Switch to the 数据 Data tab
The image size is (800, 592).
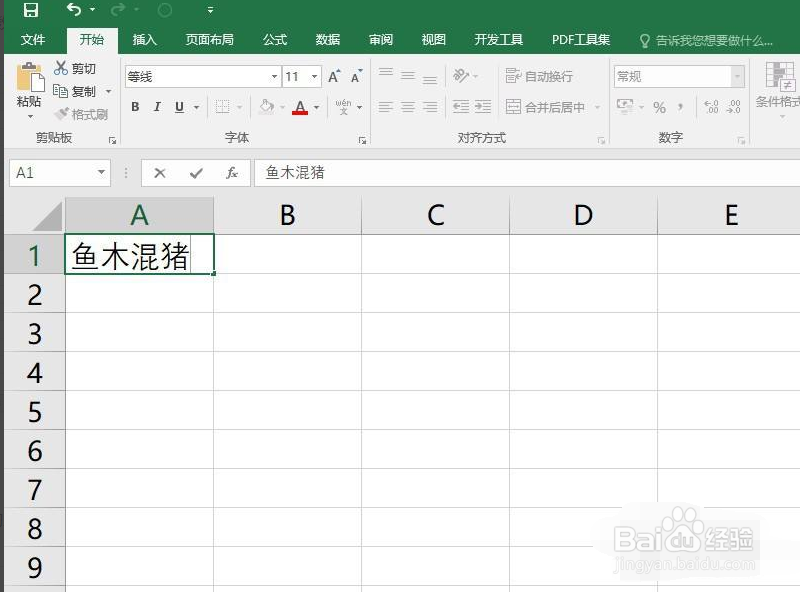[x=328, y=40]
